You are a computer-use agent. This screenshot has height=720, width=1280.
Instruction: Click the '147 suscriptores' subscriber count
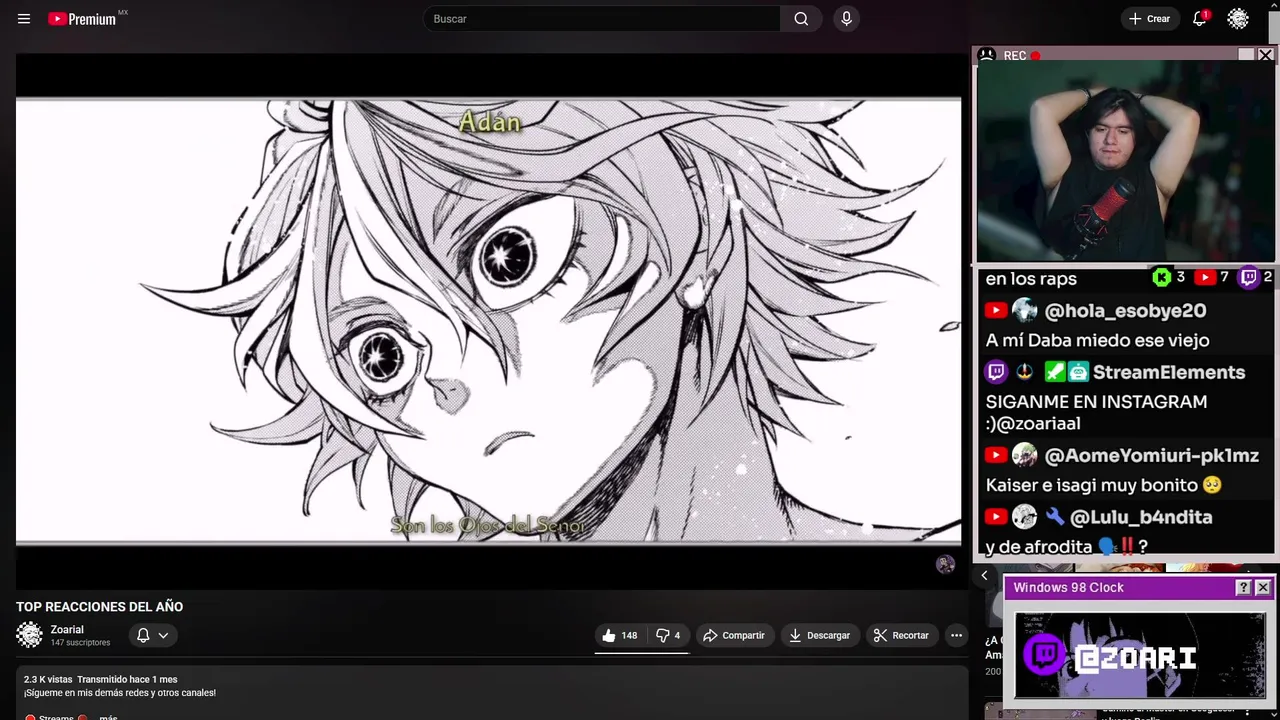[x=80, y=642]
